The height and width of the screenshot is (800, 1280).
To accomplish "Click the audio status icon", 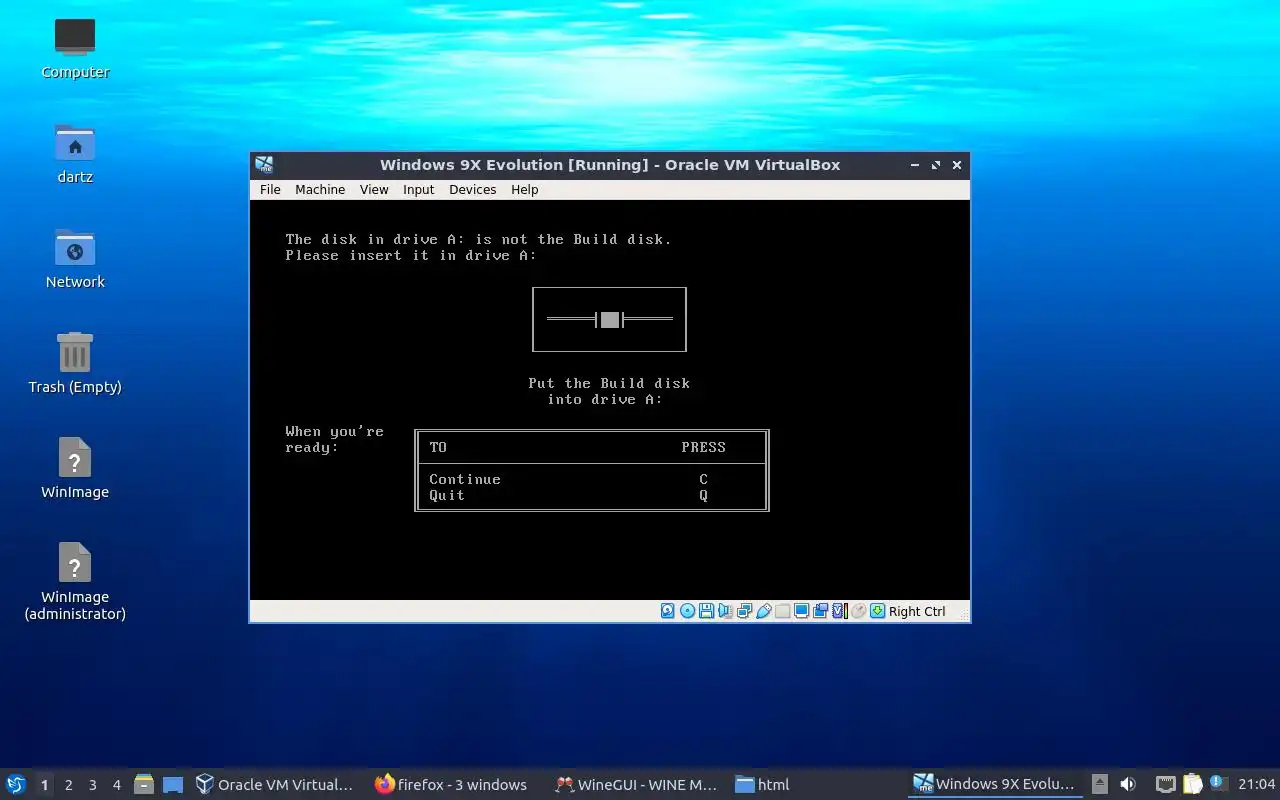I will (x=725, y=611).
